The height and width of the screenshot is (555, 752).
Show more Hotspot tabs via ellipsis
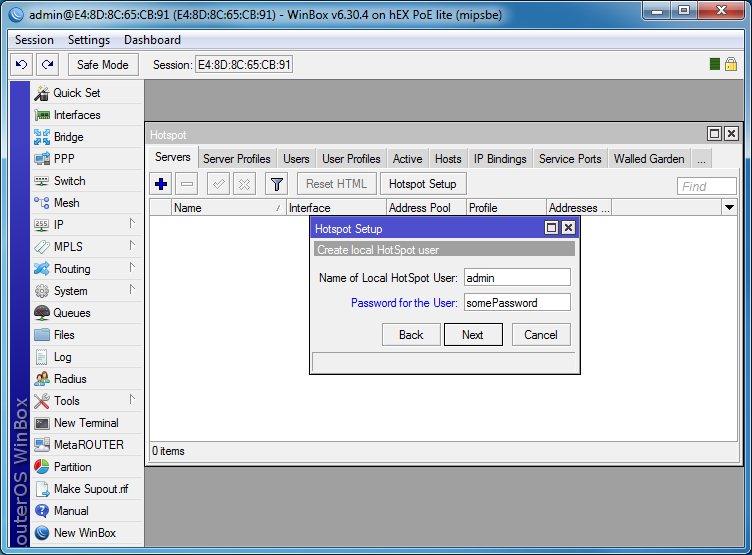(701, 159)
